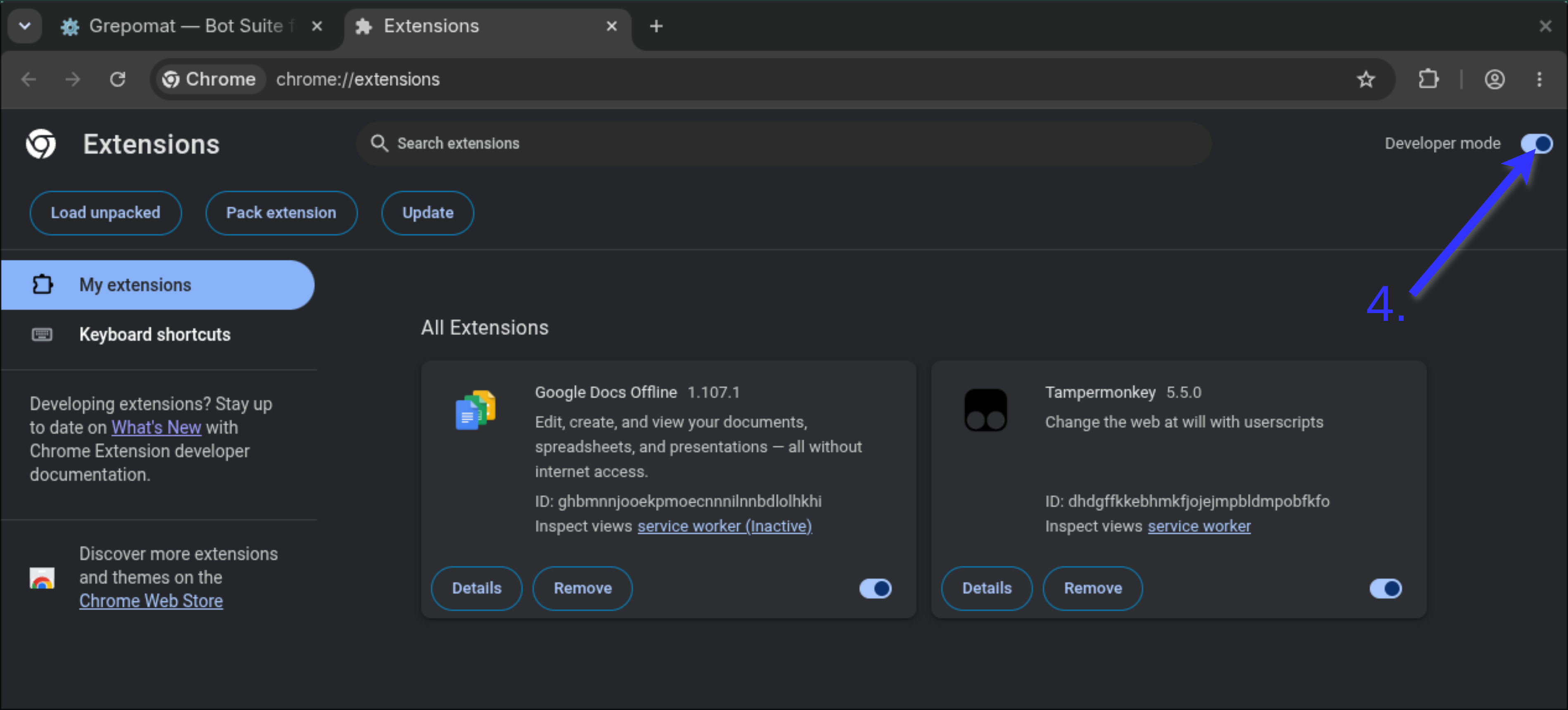The image size is (1568, 710).
Task: Click the Update button
Action: 427,213
